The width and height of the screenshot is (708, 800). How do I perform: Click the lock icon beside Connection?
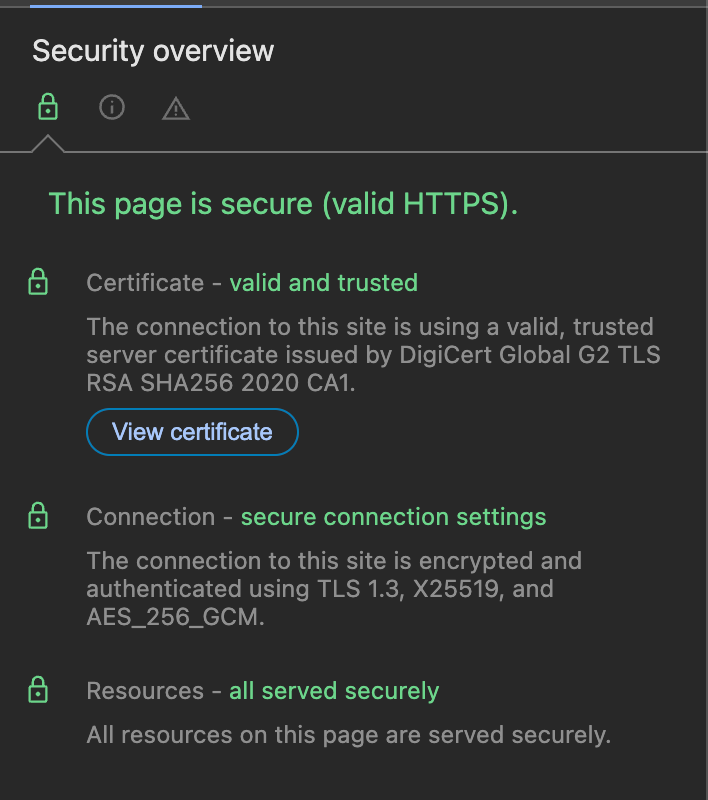tap(38, 517)
